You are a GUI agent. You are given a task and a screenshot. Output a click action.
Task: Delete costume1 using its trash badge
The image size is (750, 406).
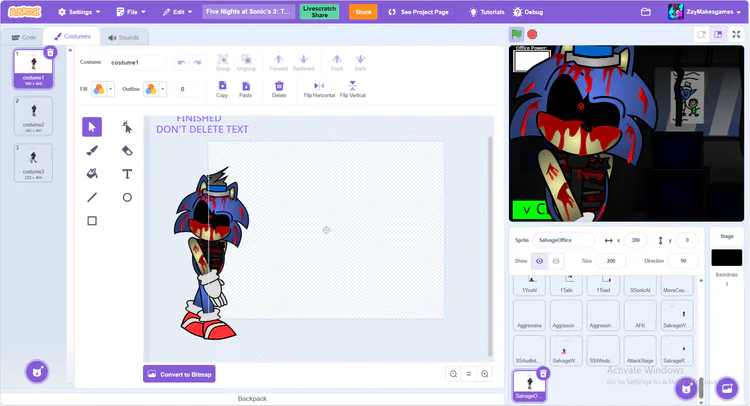[50, 52]
